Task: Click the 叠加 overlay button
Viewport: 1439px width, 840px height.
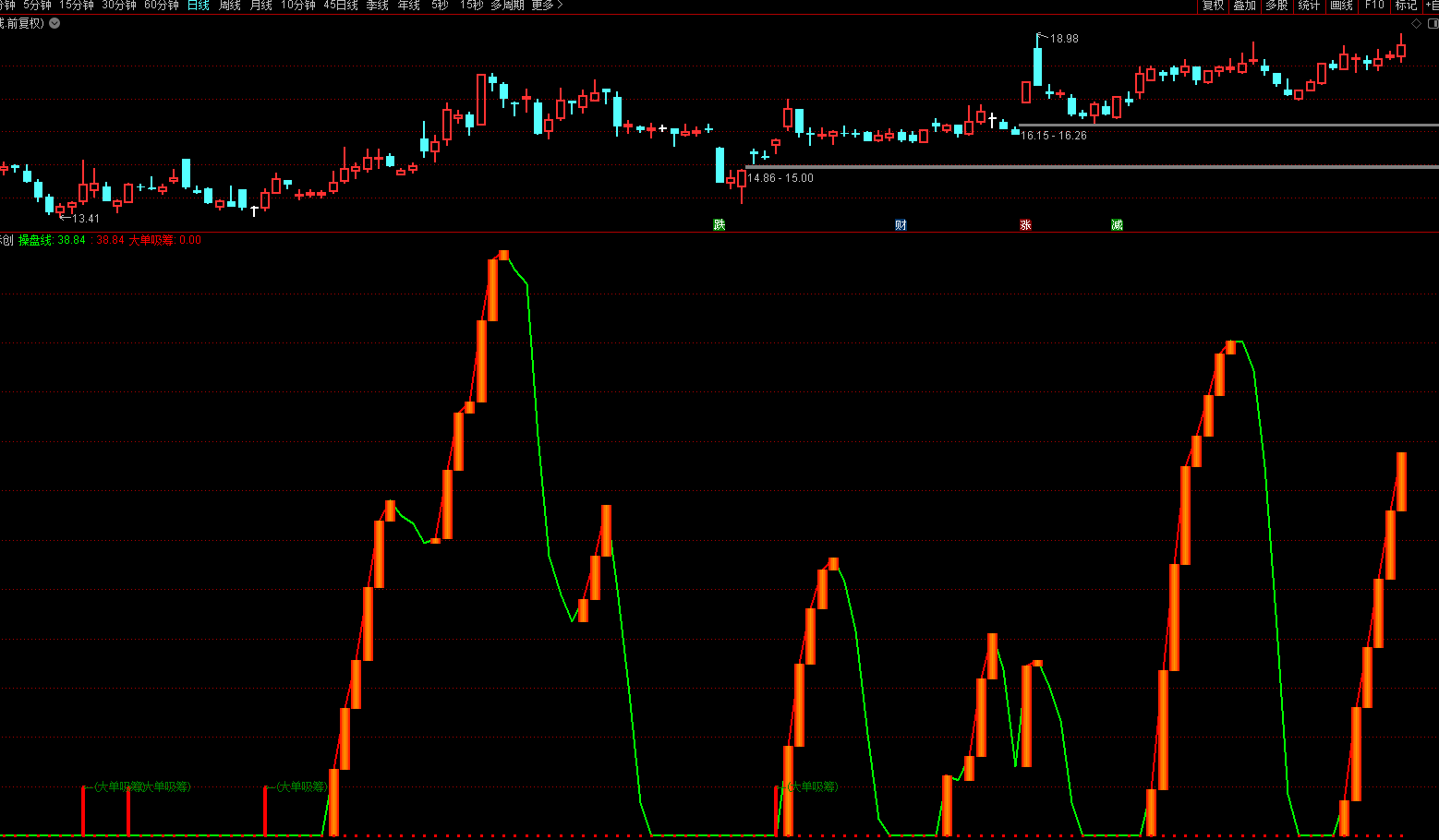Action: tap(1245, 6)
